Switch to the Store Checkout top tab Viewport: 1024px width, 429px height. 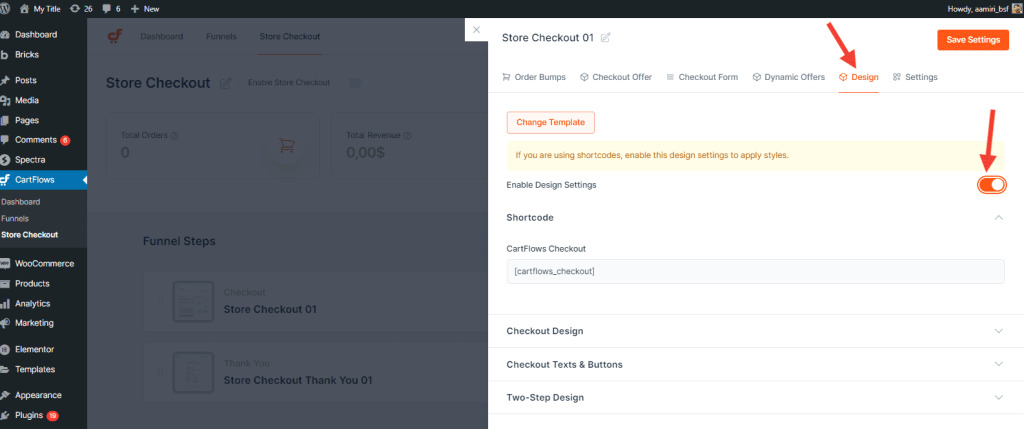point(290,37)
